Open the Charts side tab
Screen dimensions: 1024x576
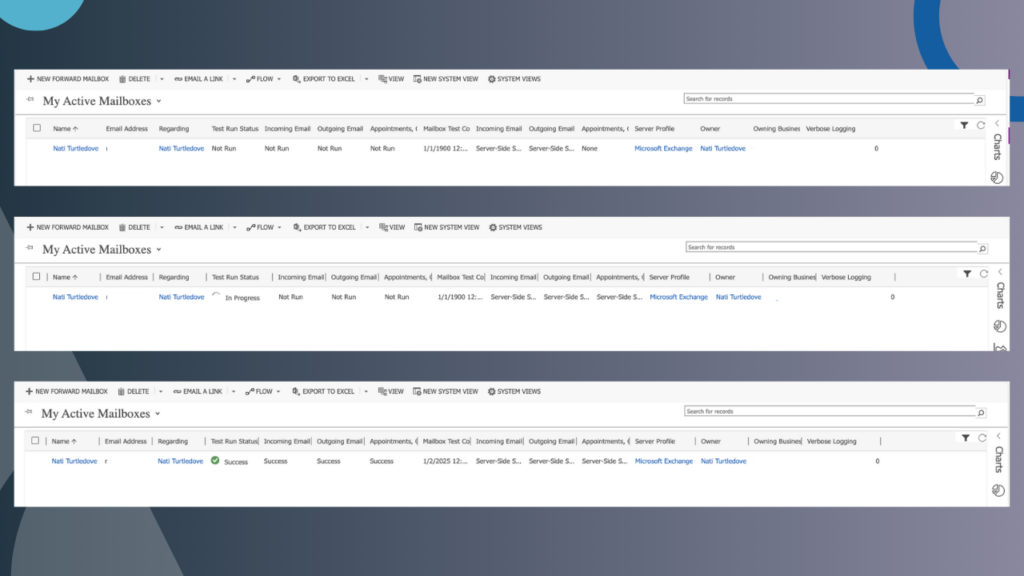[998, 147]
